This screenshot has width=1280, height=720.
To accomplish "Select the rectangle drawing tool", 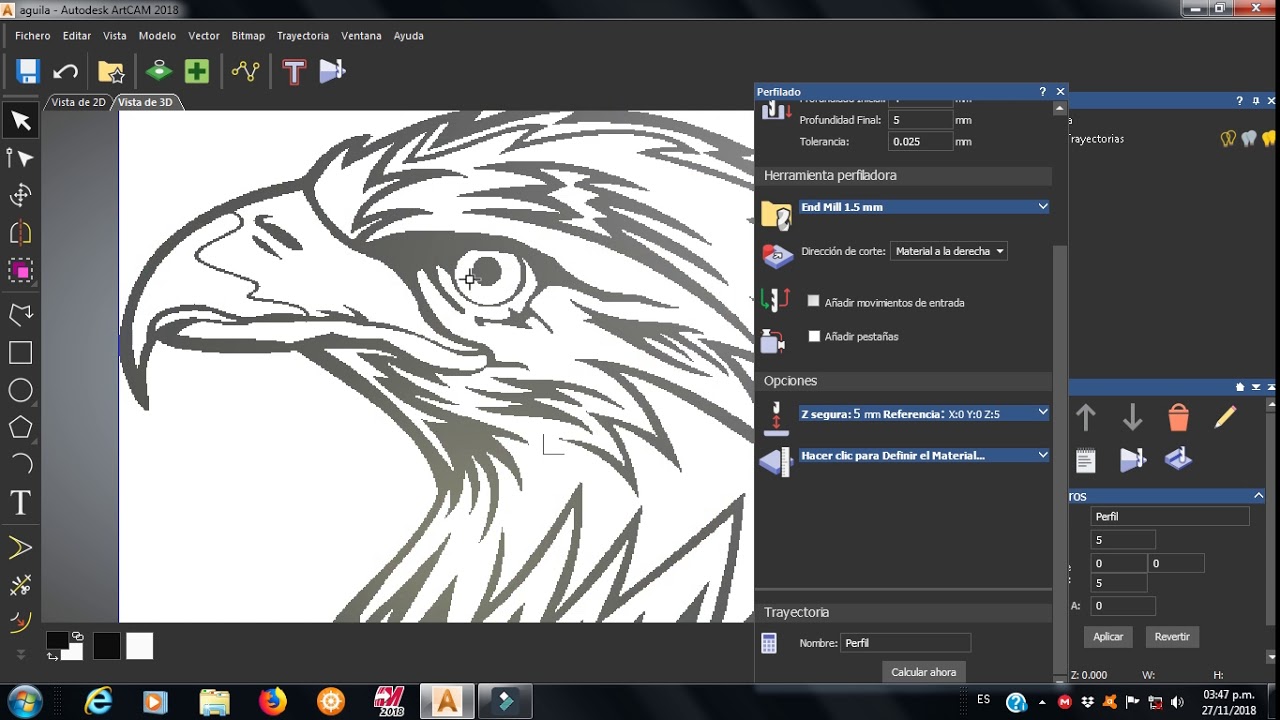I will (20, 353).
